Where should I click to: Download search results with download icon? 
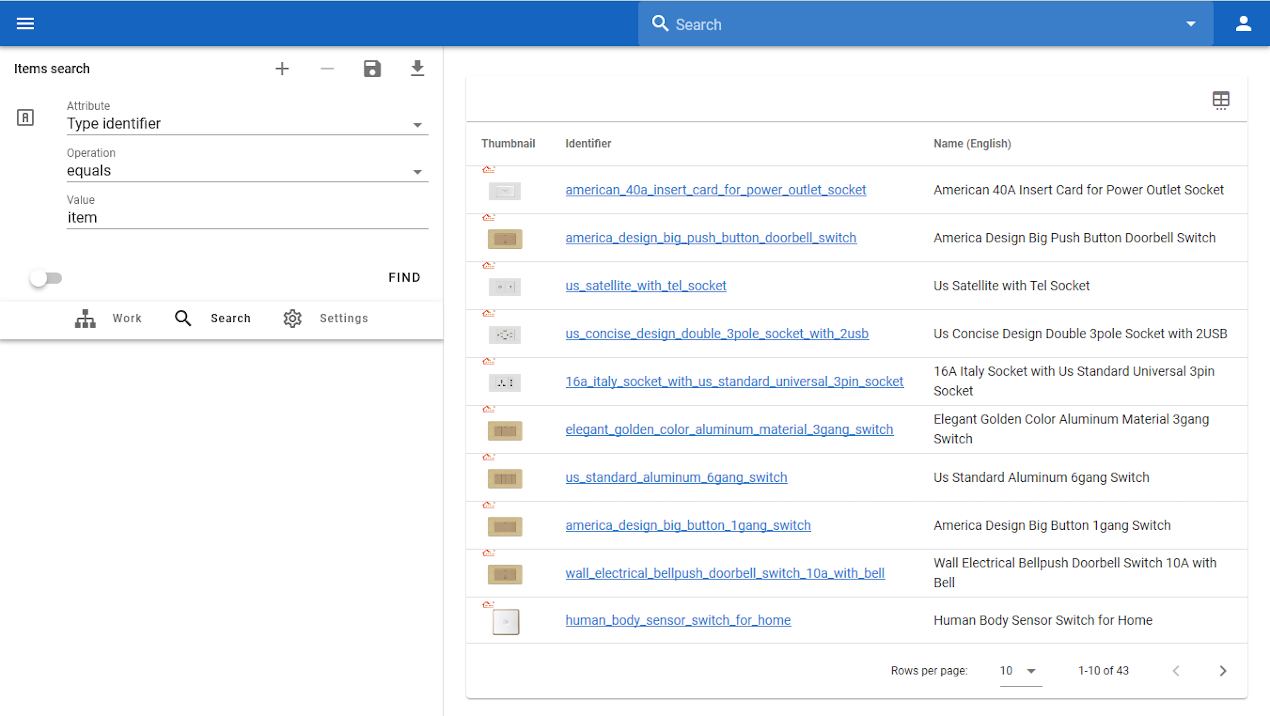pyautogui.click(x=418, y=69)
